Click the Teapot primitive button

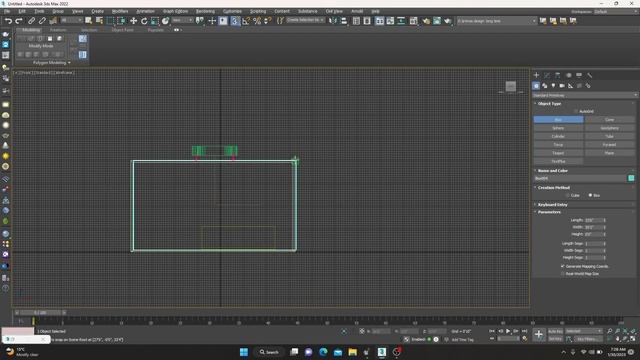(x=558, y=153)
